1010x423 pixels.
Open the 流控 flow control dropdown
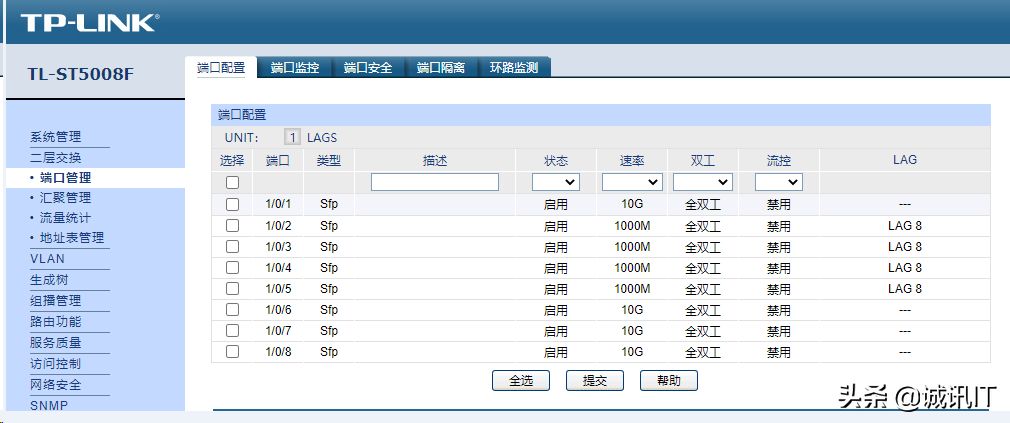point(778,182)
